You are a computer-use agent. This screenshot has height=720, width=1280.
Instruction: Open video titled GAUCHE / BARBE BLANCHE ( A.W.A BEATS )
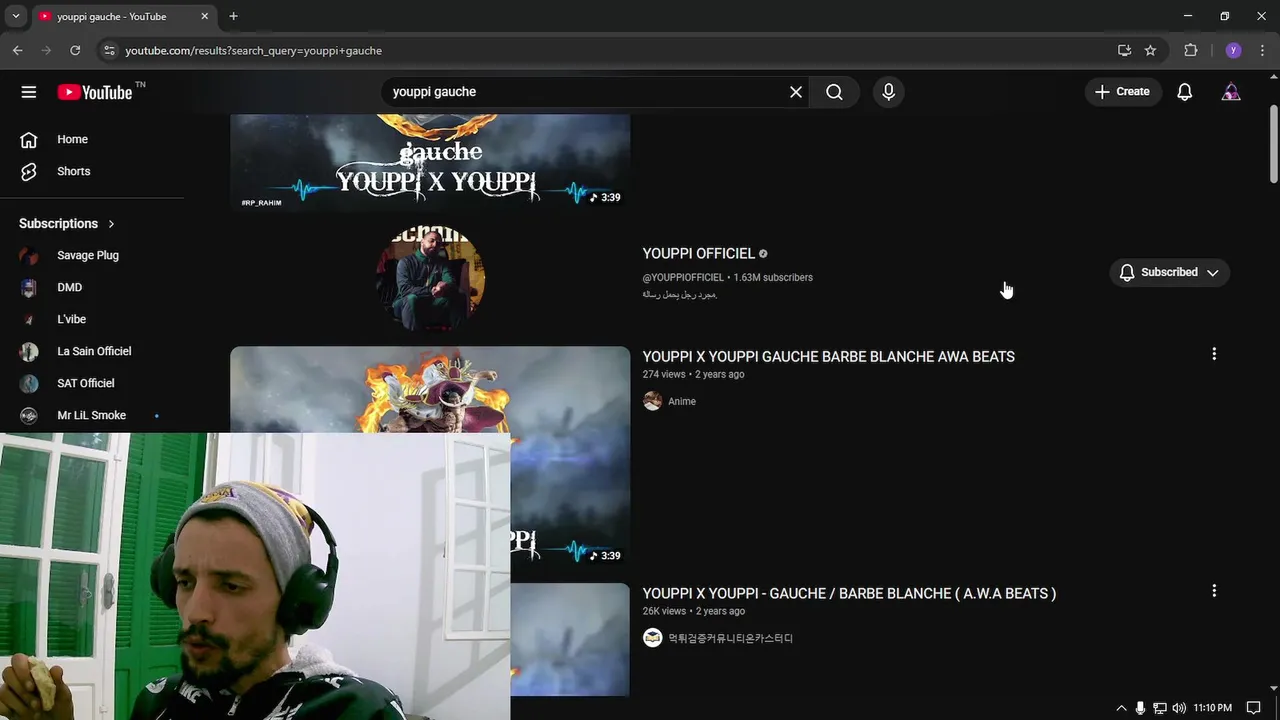click(x=849, y=593)
